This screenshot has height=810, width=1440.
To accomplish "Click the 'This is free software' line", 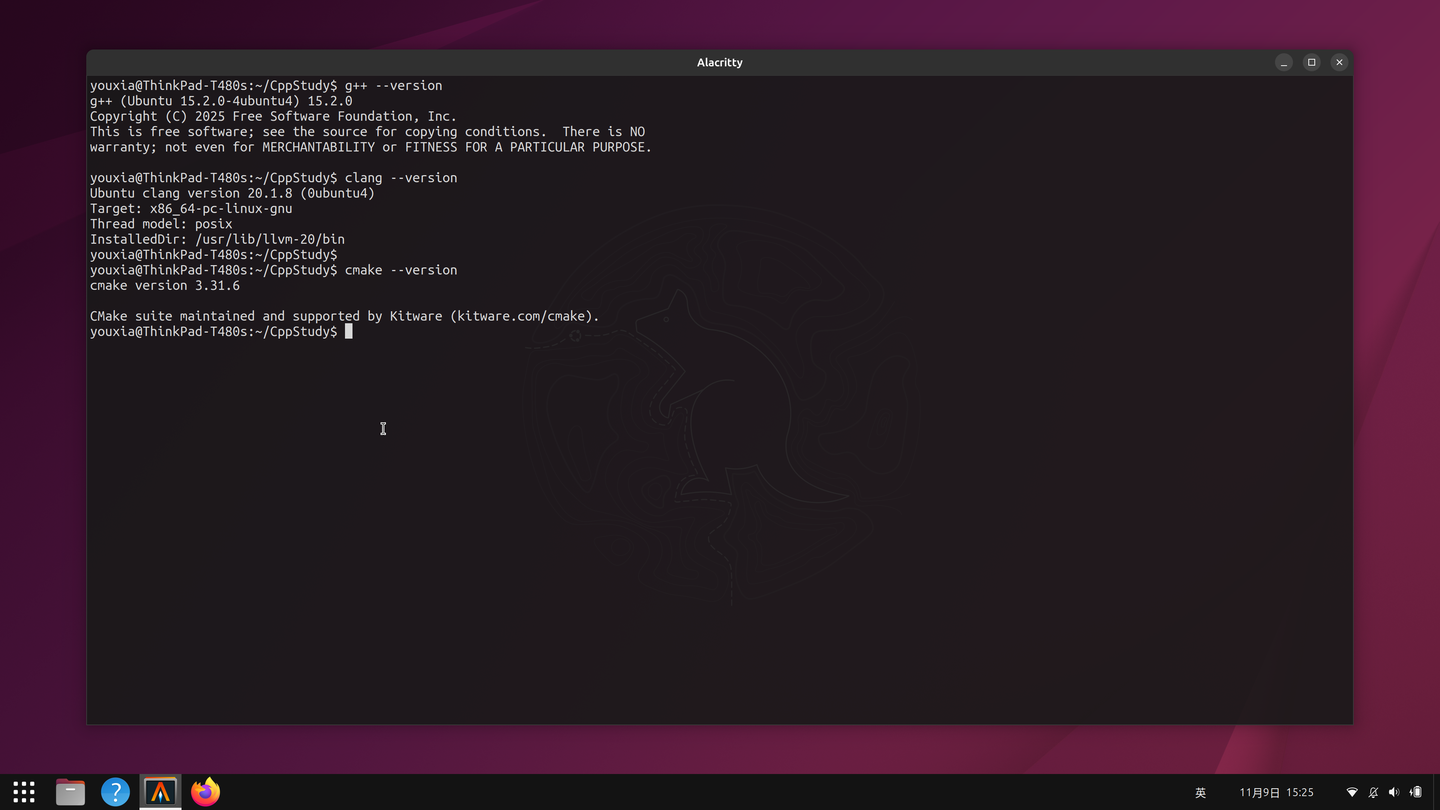I will click(367, 132).
